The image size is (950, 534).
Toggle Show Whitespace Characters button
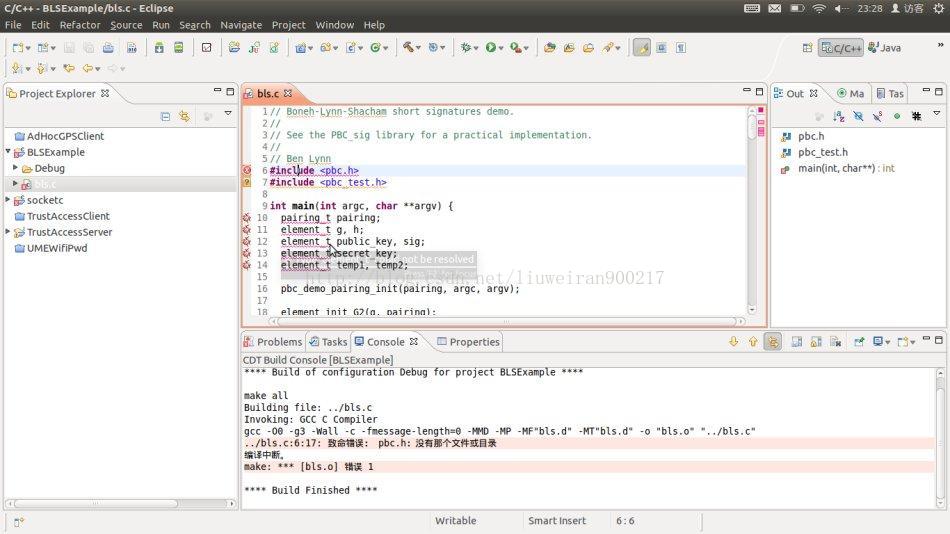coord(681,48)
